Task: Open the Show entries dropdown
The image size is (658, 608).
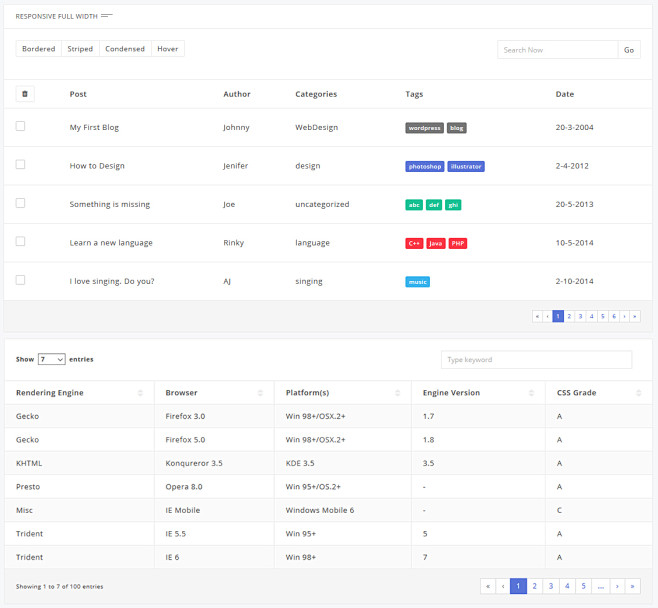Action: (x=52, y=359)
